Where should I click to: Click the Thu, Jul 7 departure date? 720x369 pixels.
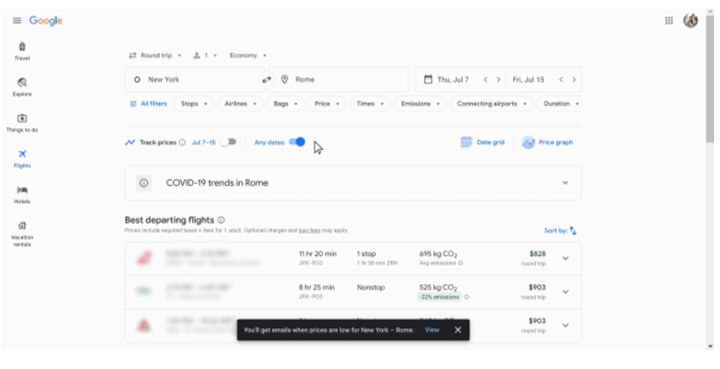[453, 79]
